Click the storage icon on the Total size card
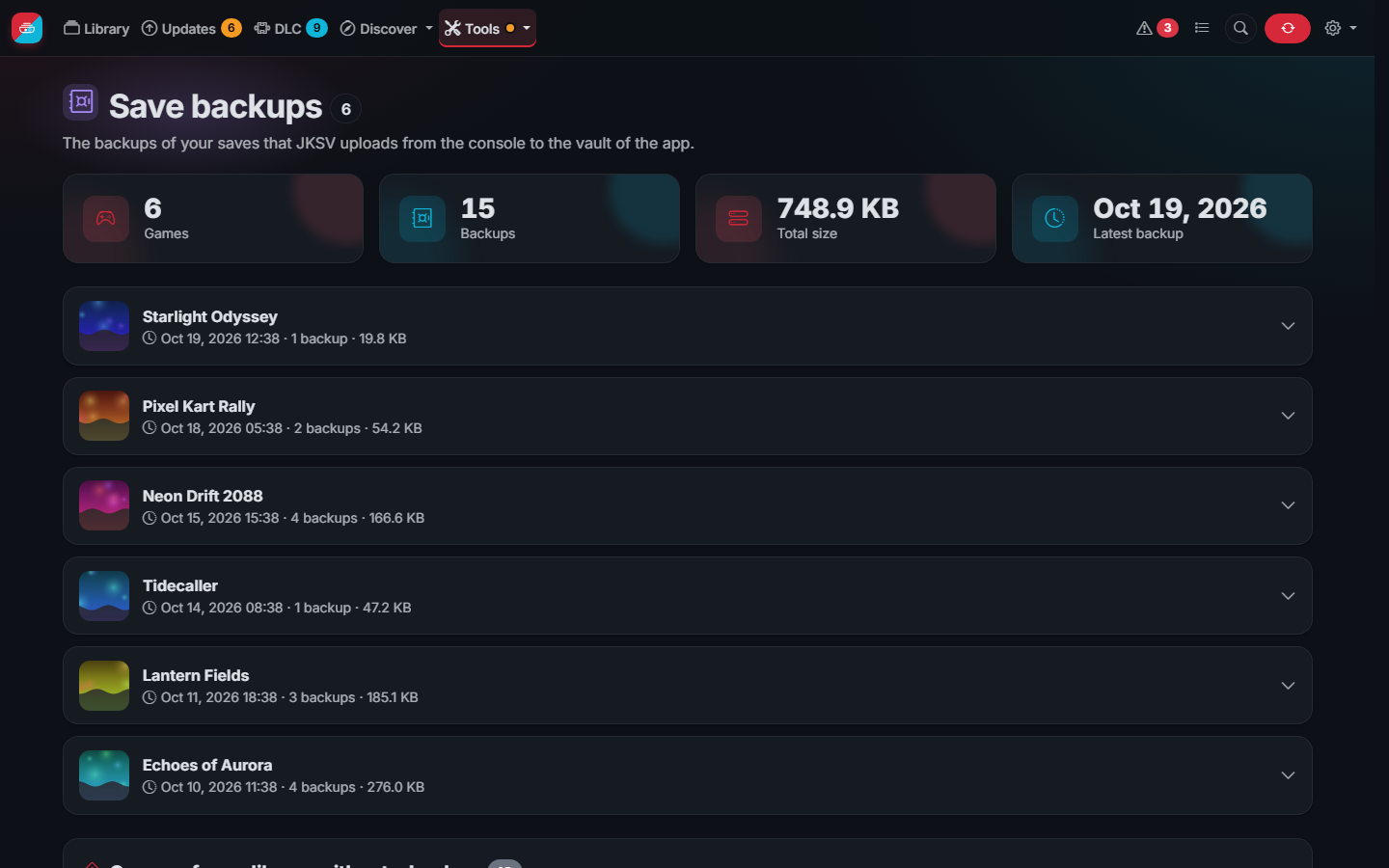The height and width of the screenshot is (868, 1389). click(x=739, y=219)
